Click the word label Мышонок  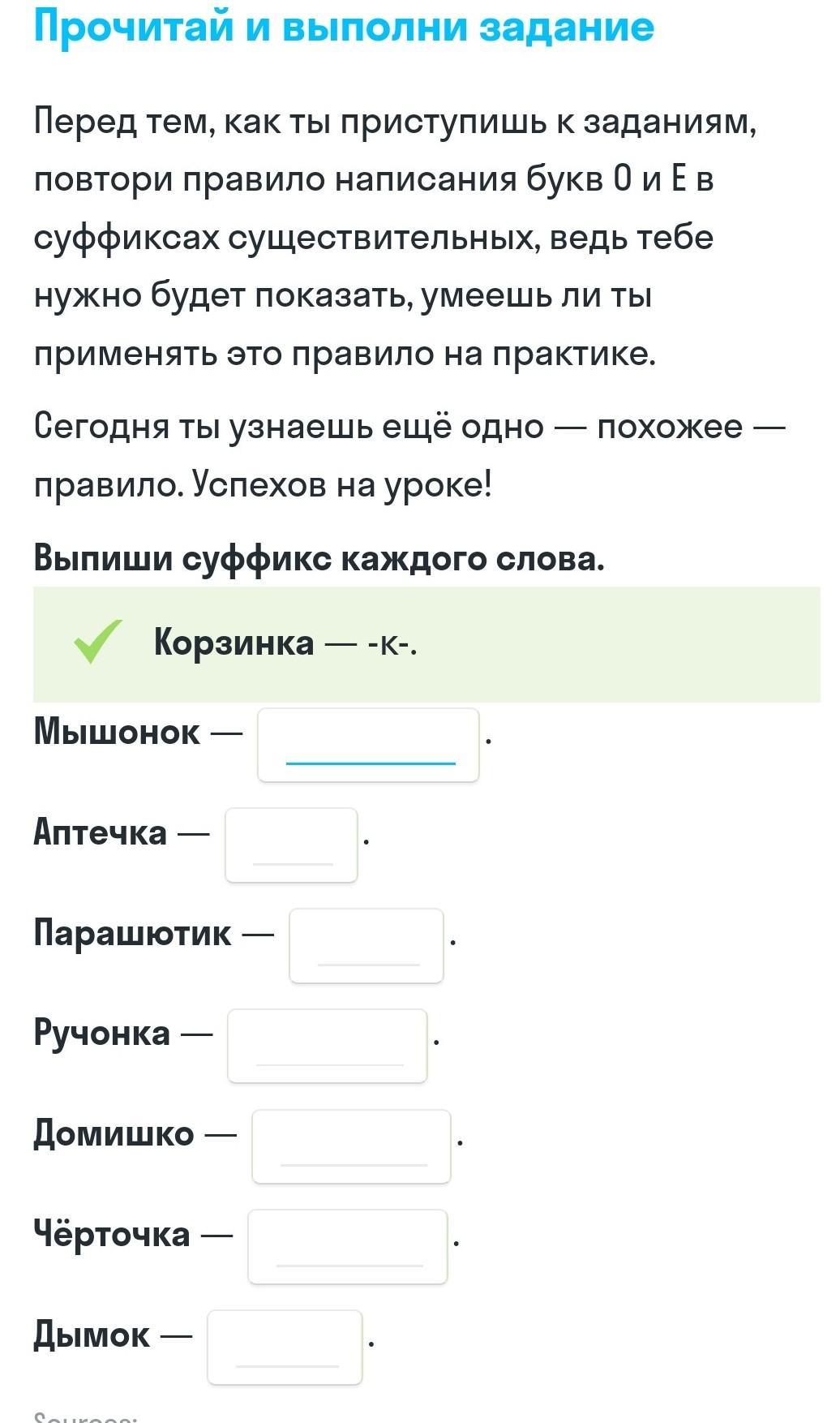[117, 732]
